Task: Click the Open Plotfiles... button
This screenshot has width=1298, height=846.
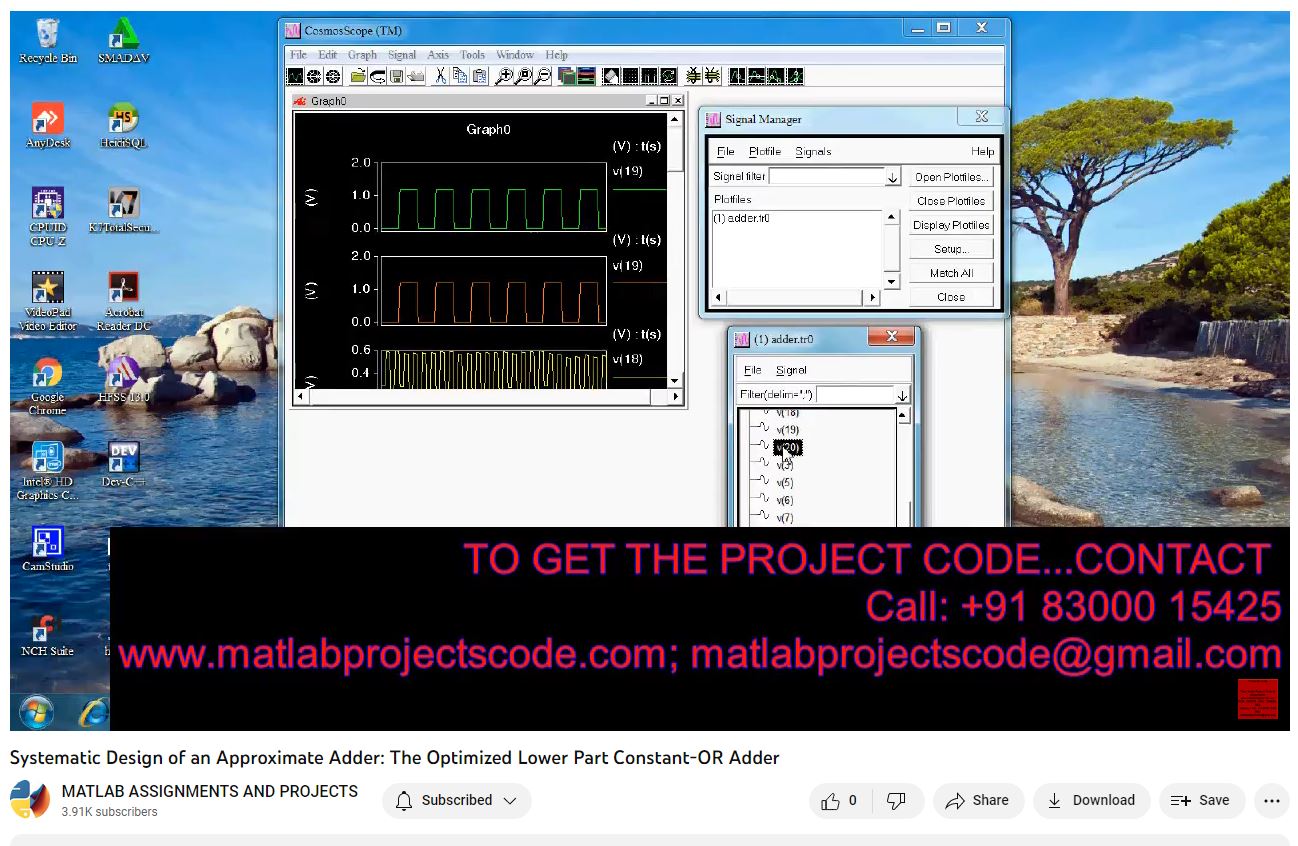Action: click(951, 177)
